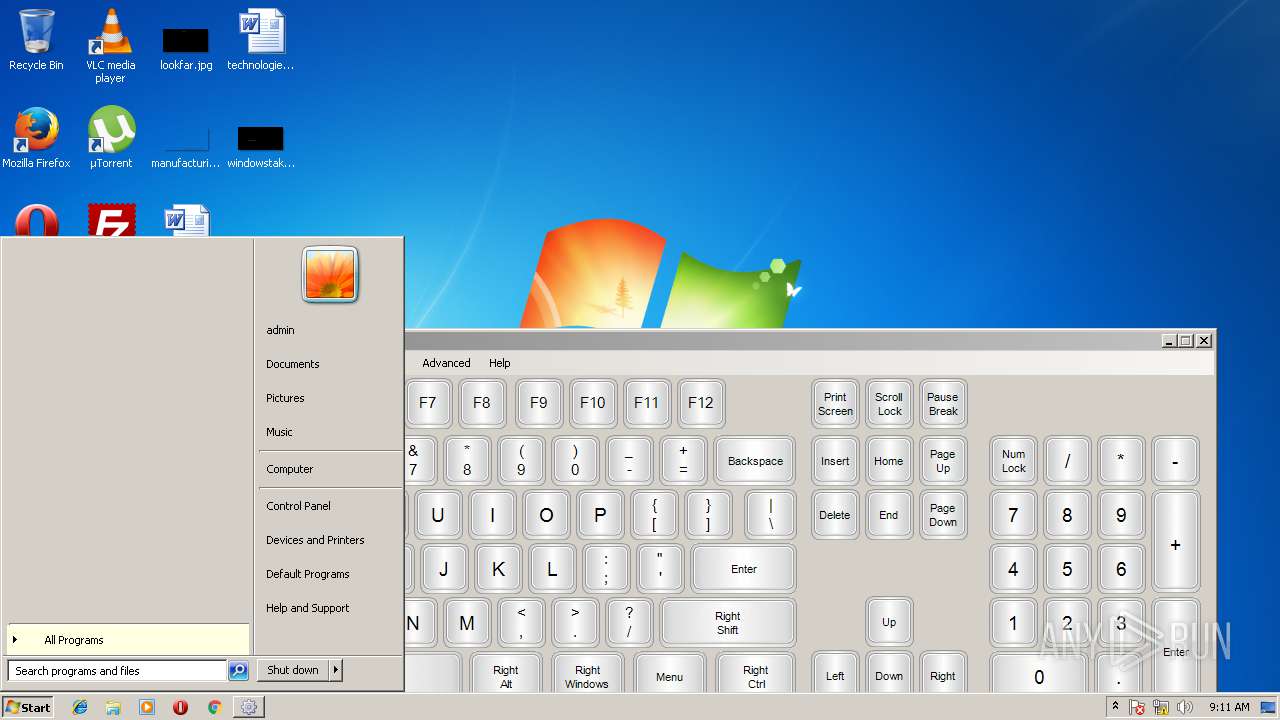
Task: Click the Delete key on keyboard
Action: point(835,515)
